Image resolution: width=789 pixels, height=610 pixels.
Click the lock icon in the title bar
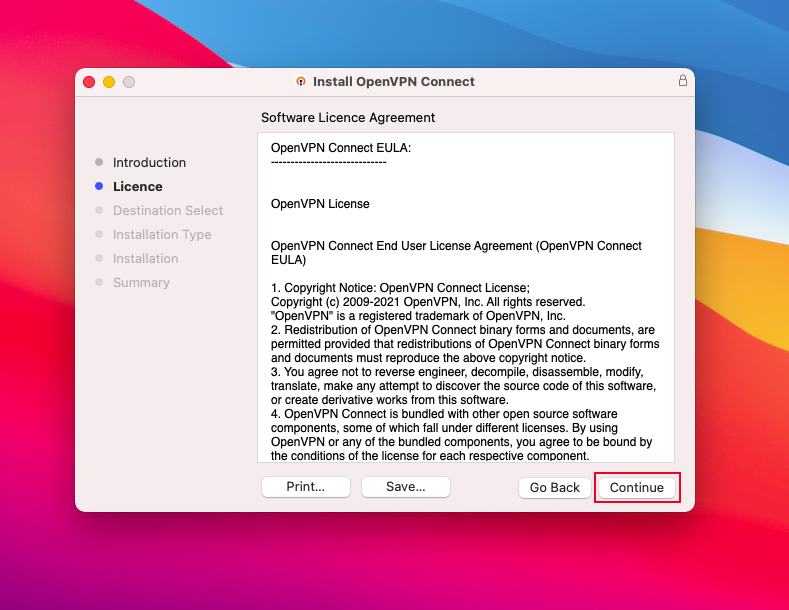[682, 81]
